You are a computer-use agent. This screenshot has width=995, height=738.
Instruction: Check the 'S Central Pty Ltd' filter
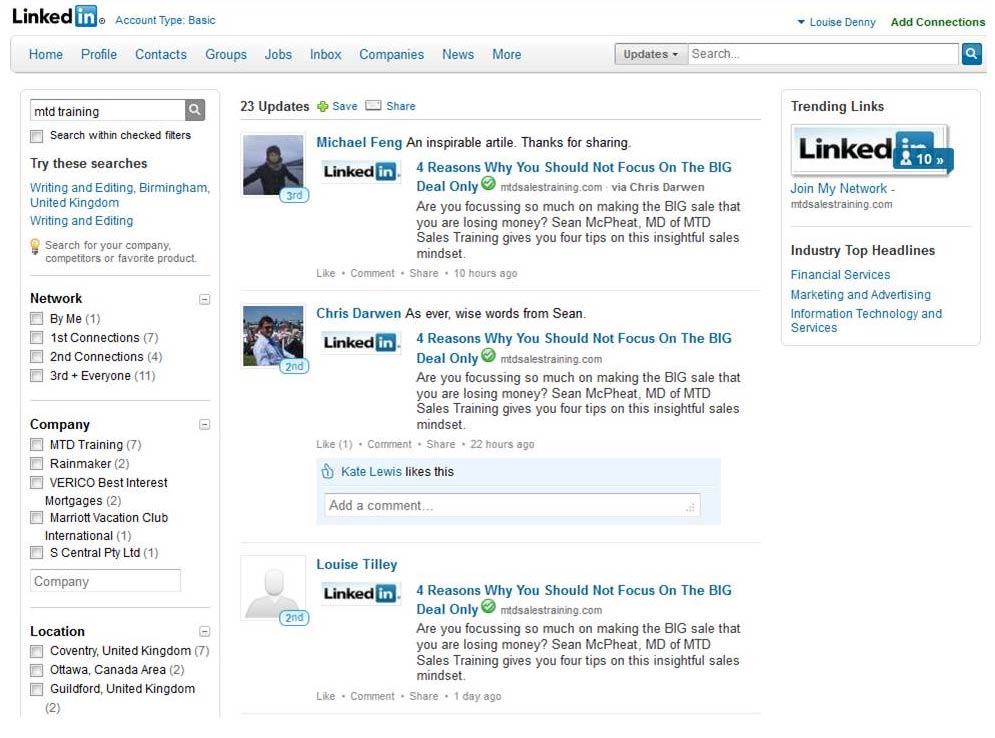pyautogui.click(x=37, y=553)
